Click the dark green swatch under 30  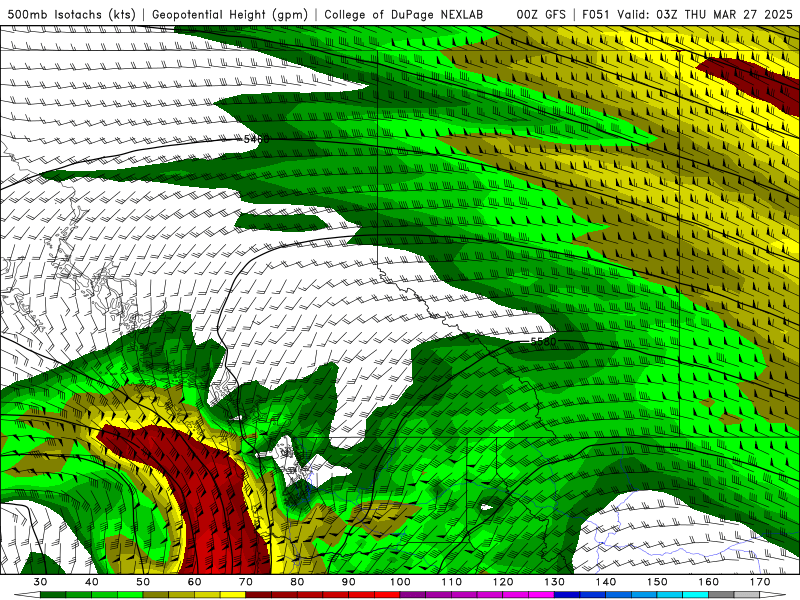(x=53, y=595)
